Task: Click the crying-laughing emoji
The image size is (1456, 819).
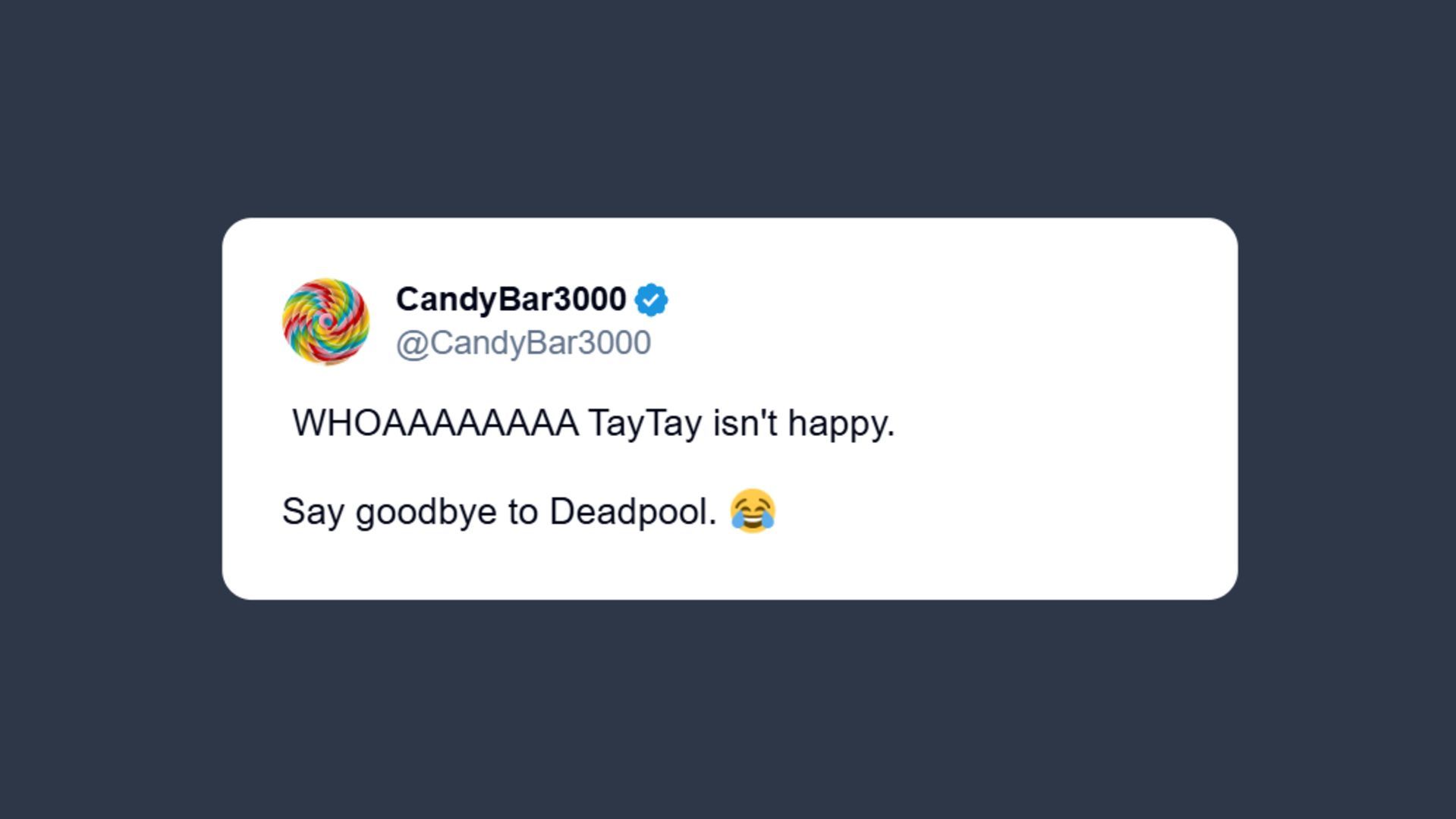Action: tap(753, 510)
